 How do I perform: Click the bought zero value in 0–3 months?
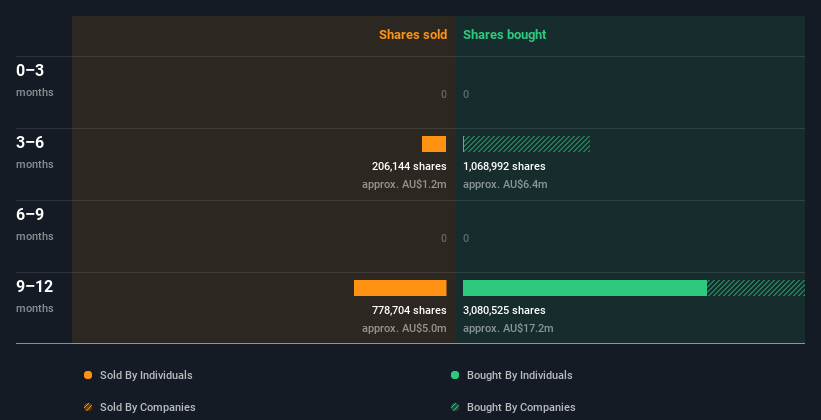(x=466, y=94)
